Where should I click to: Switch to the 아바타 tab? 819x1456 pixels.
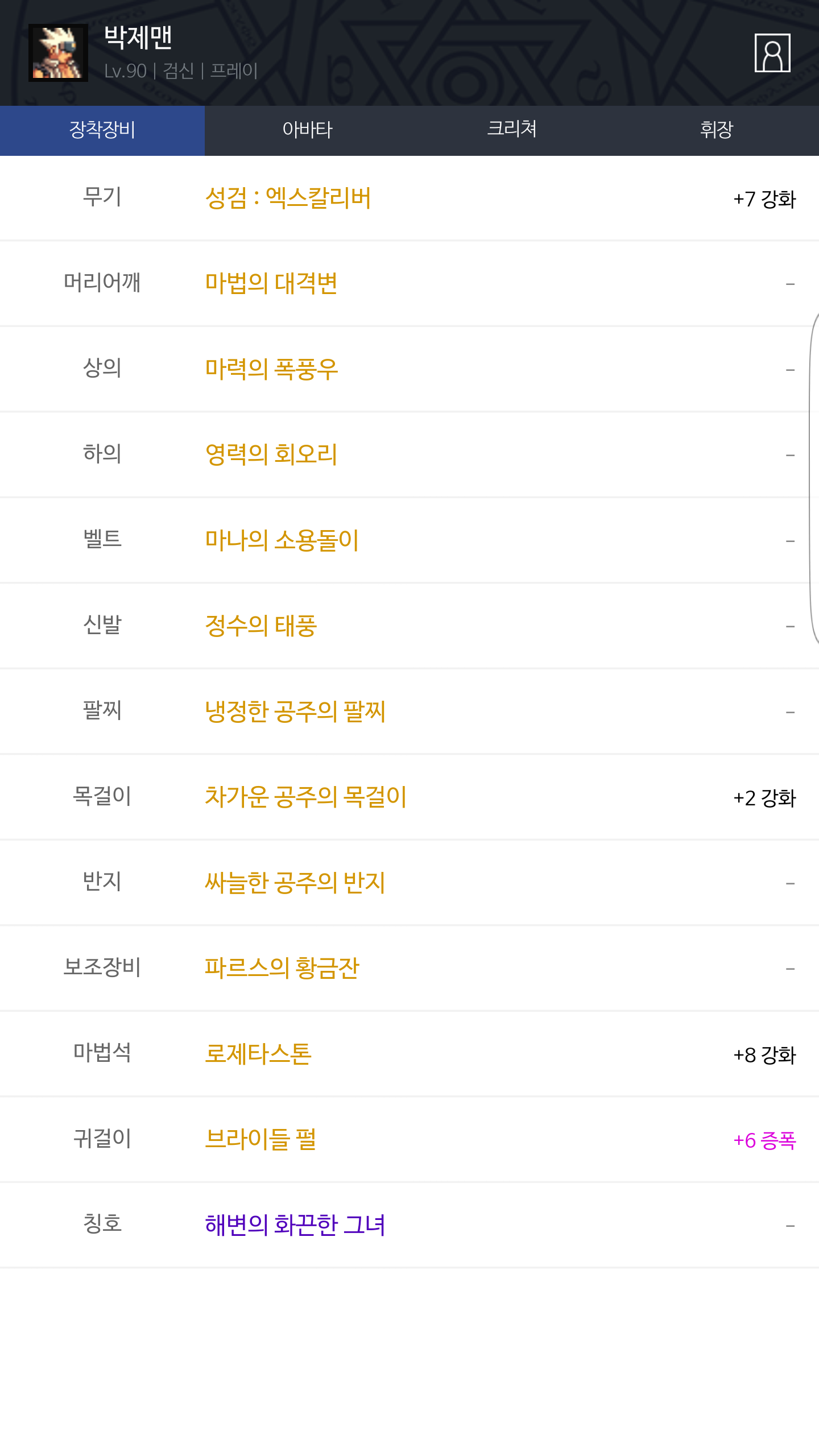click(307, 130)
